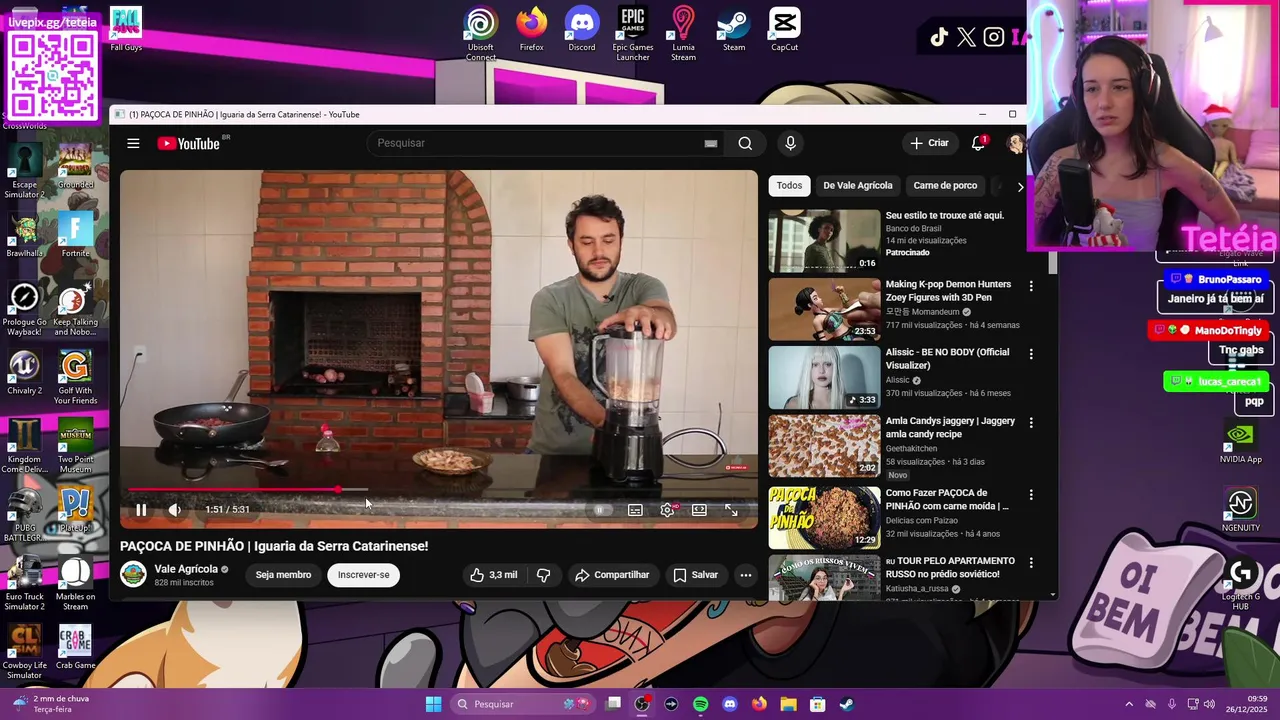Click the taskbar Pesquisar search box
The height and width of the screenshot is (720, 1280).
point(522,704)
